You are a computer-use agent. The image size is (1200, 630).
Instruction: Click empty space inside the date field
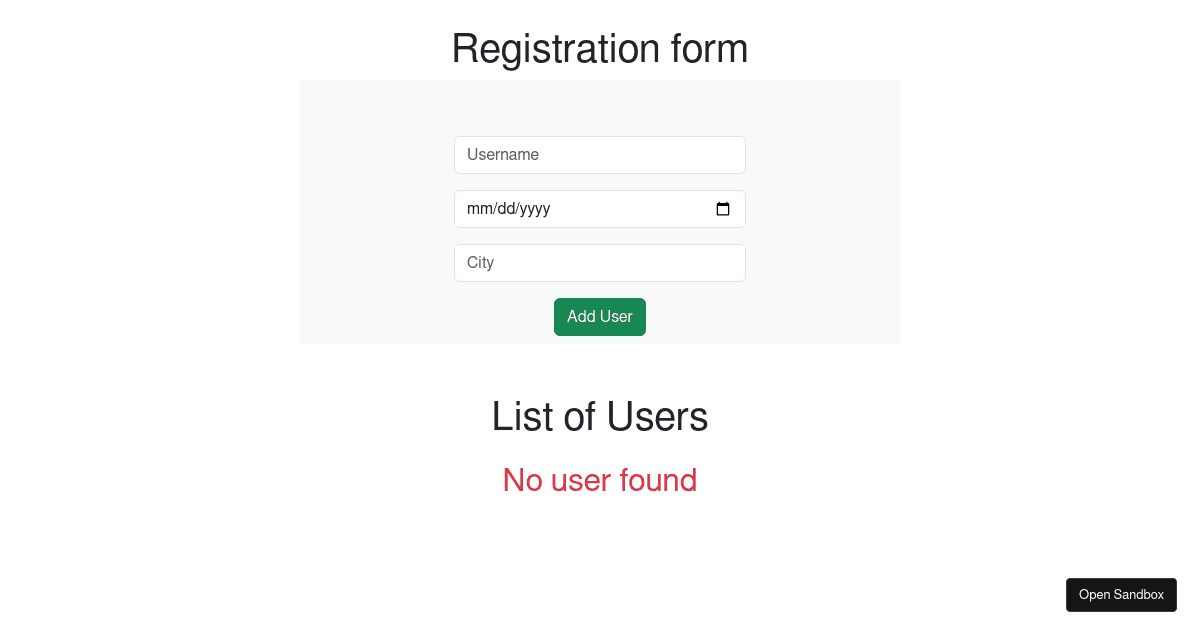tap(630, 209)
